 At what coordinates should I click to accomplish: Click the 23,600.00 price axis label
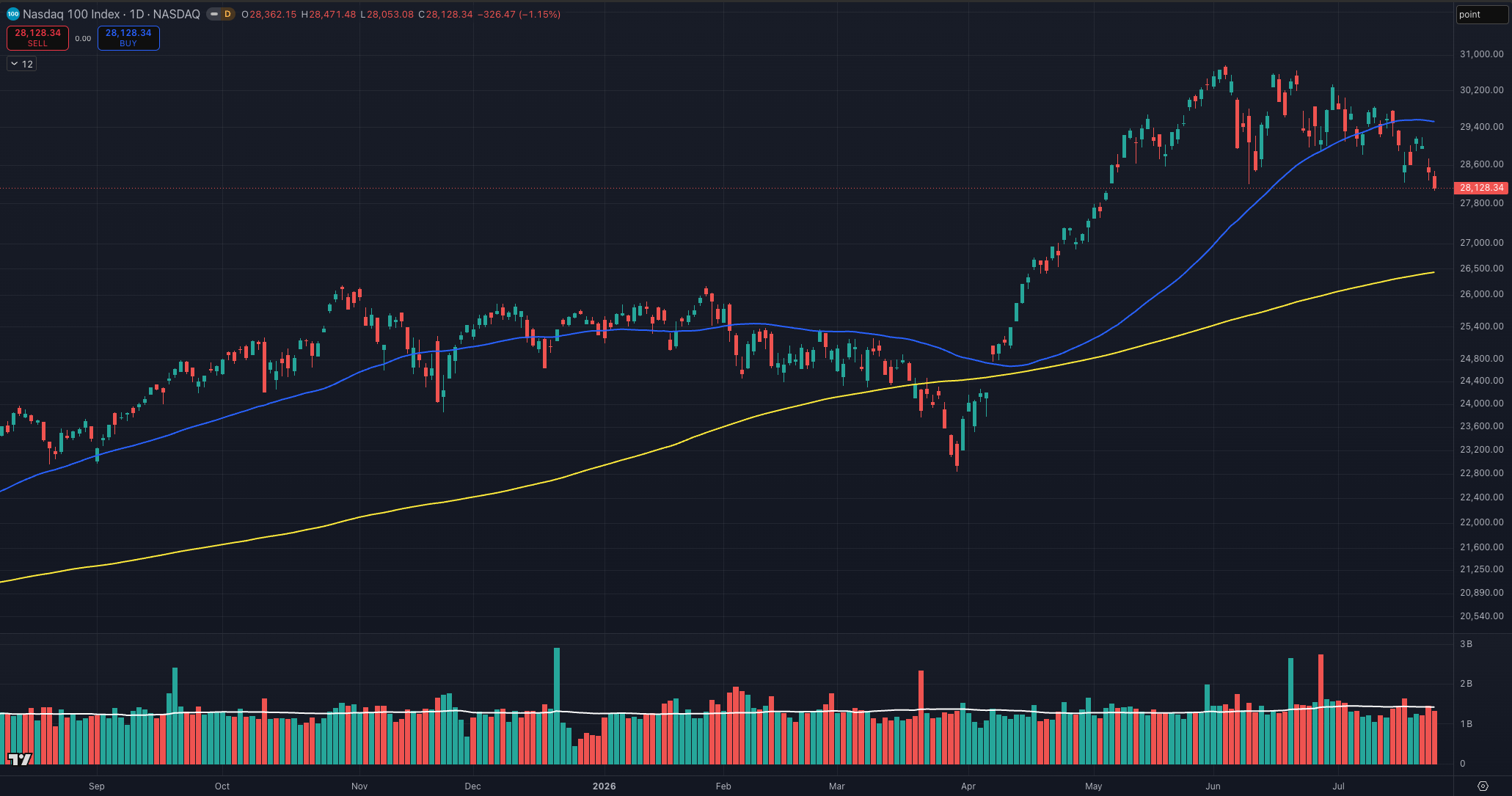tap(1482, 426)
